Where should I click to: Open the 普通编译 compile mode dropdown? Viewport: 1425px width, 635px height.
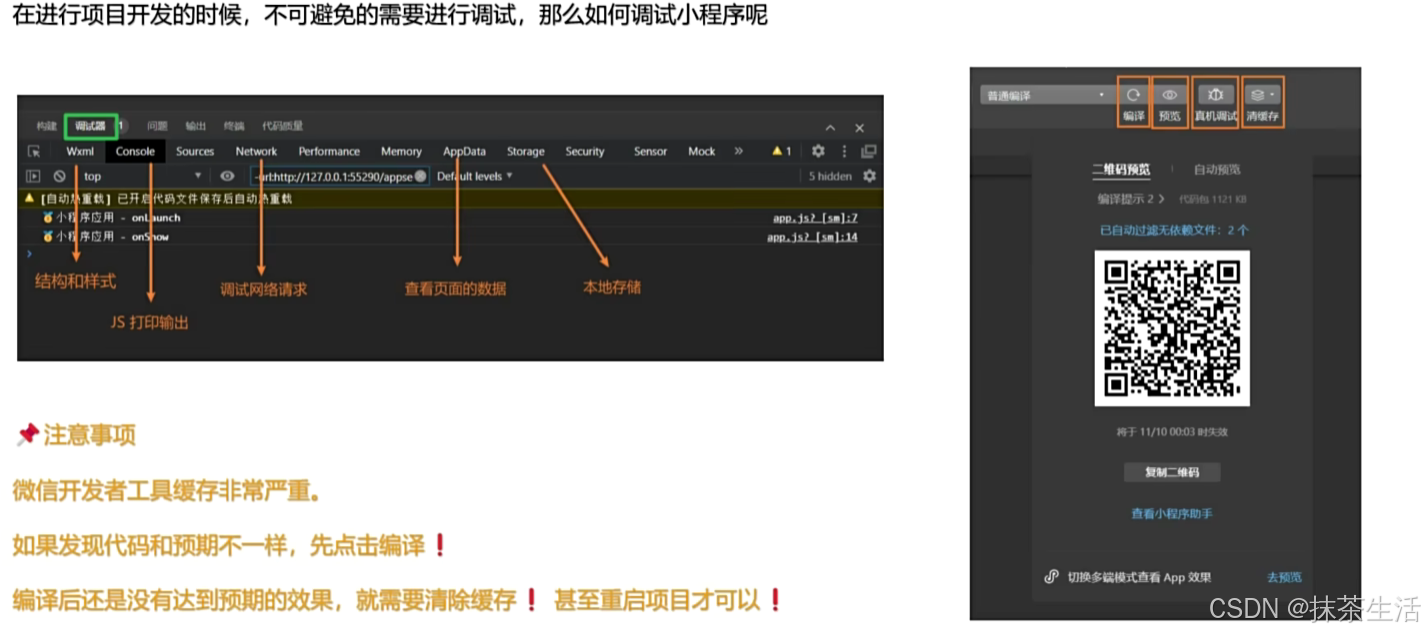point(1046,95)
